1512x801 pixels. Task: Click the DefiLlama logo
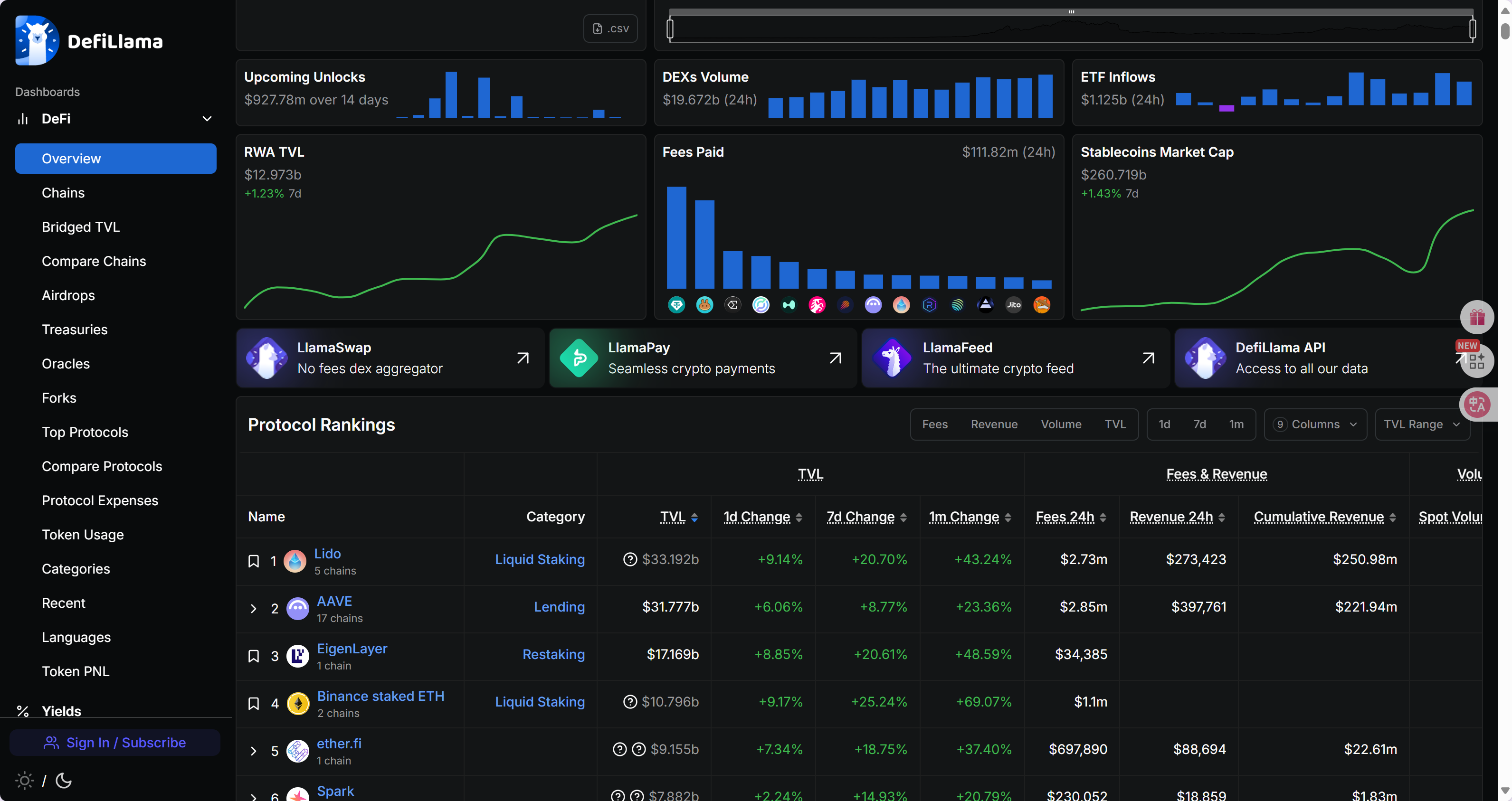[89, 40]
